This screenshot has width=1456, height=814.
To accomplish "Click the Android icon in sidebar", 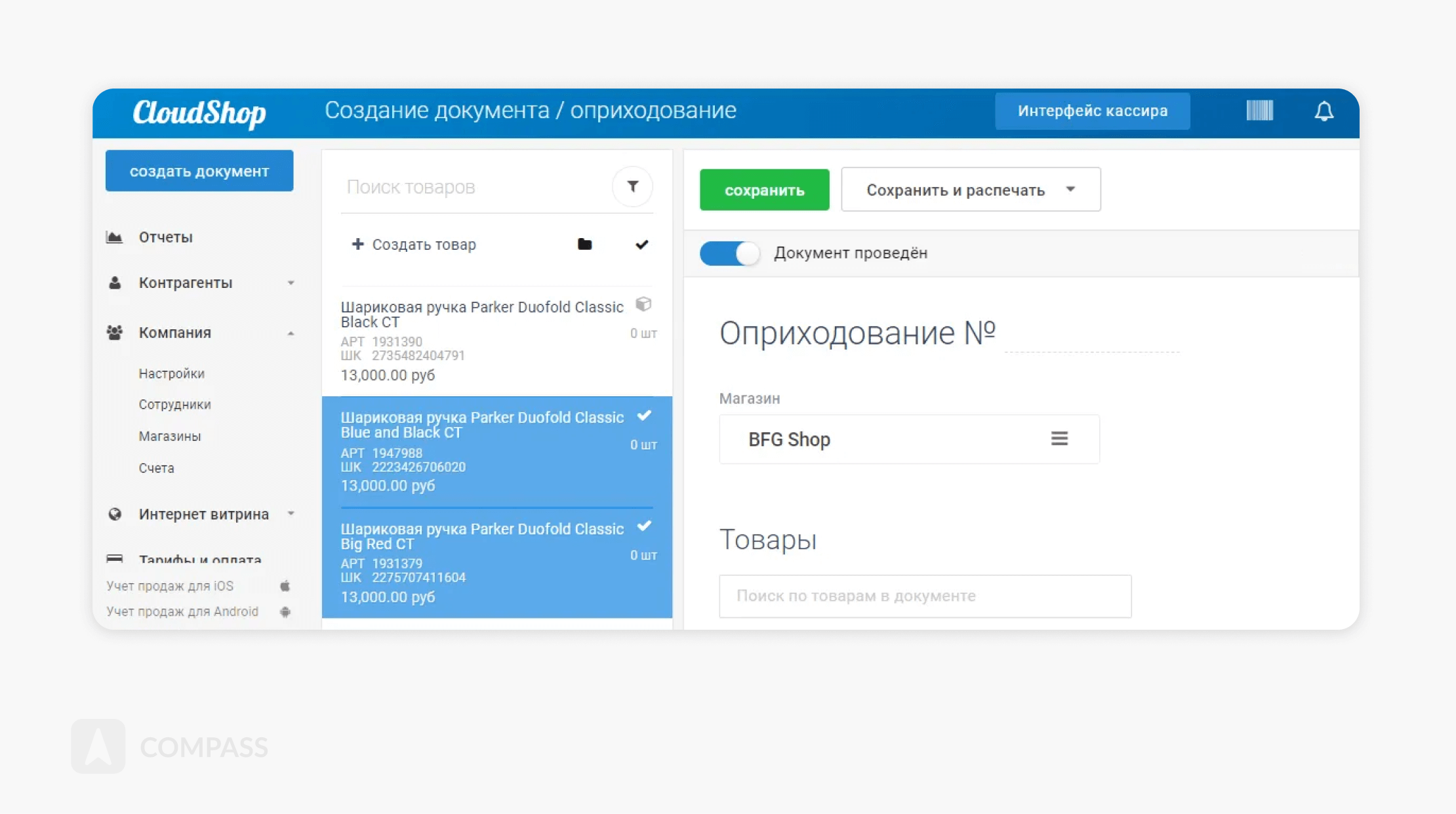I will click(x=285, y=611).
